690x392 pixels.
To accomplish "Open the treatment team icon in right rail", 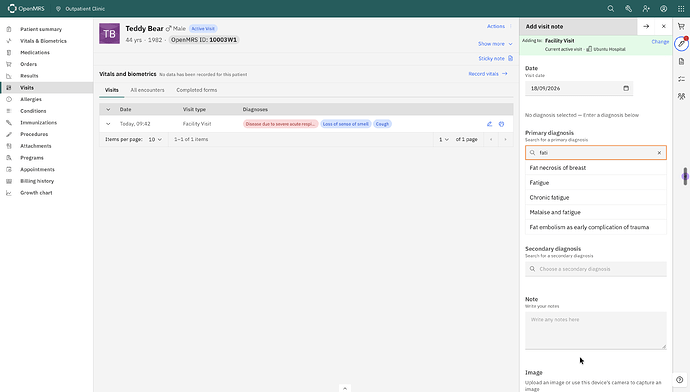I will pyautogui.click(x=681, y=96).
